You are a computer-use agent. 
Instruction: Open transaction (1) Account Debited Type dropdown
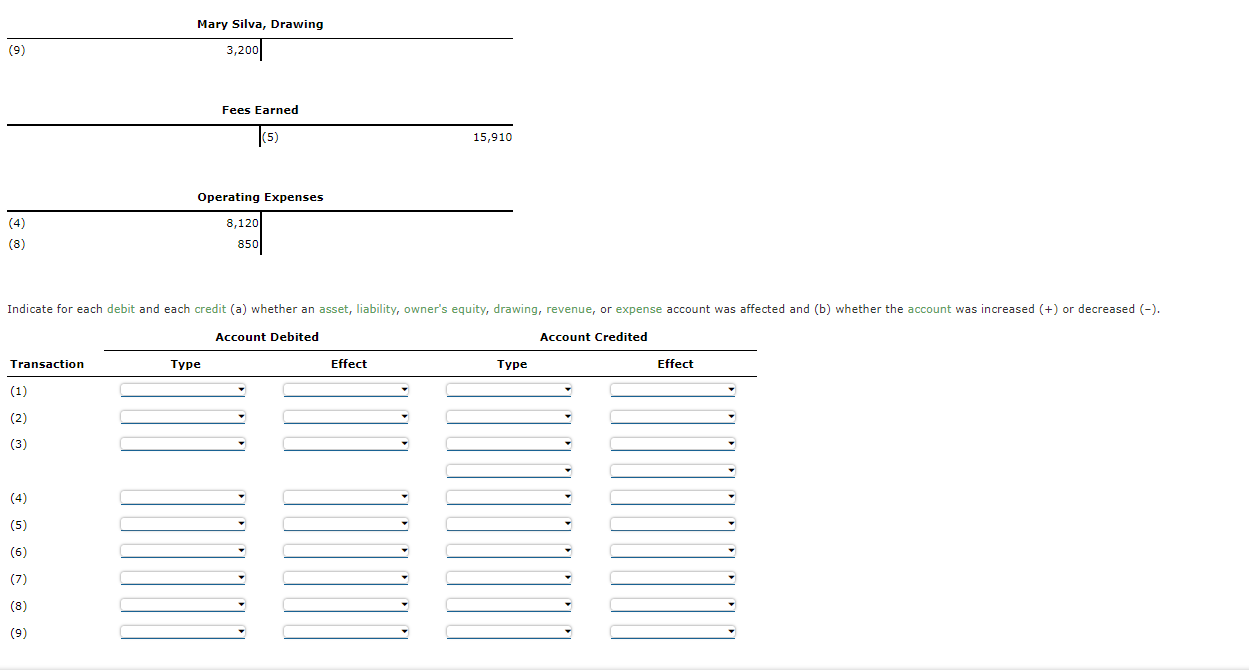click(x=183, y=390)
